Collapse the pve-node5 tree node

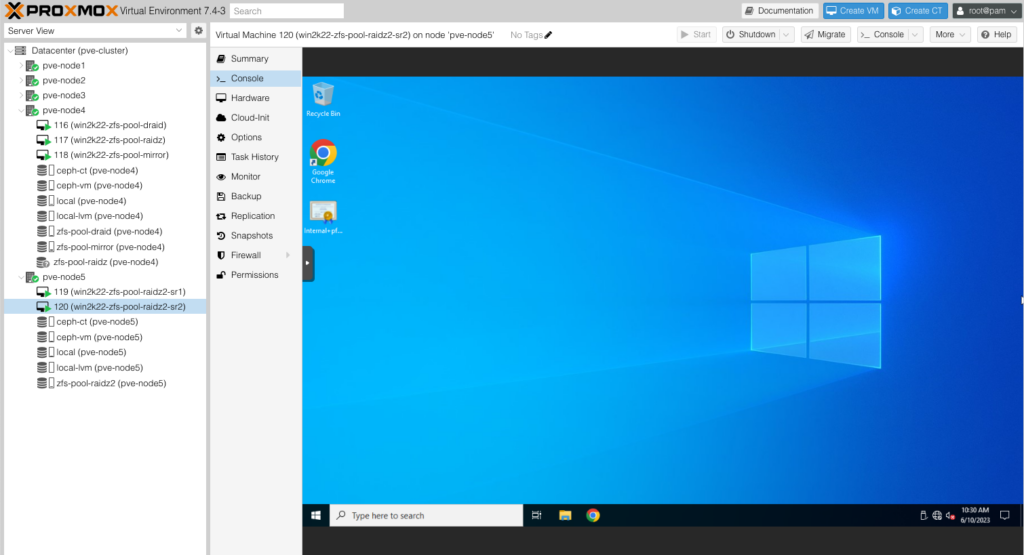click(x=21, y=277)
